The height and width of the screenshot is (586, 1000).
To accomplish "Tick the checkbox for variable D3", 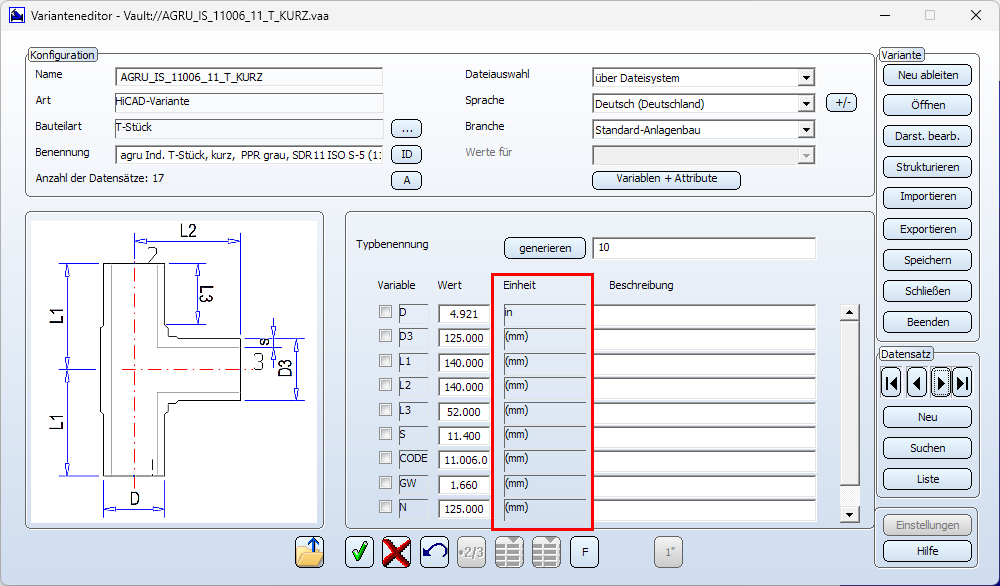I will 385,336.
